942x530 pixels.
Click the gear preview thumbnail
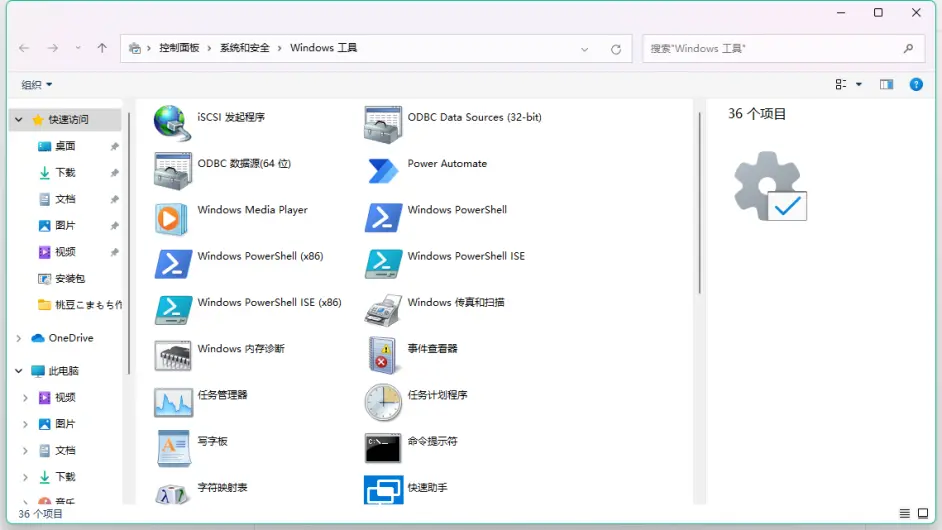coord(770,186)
